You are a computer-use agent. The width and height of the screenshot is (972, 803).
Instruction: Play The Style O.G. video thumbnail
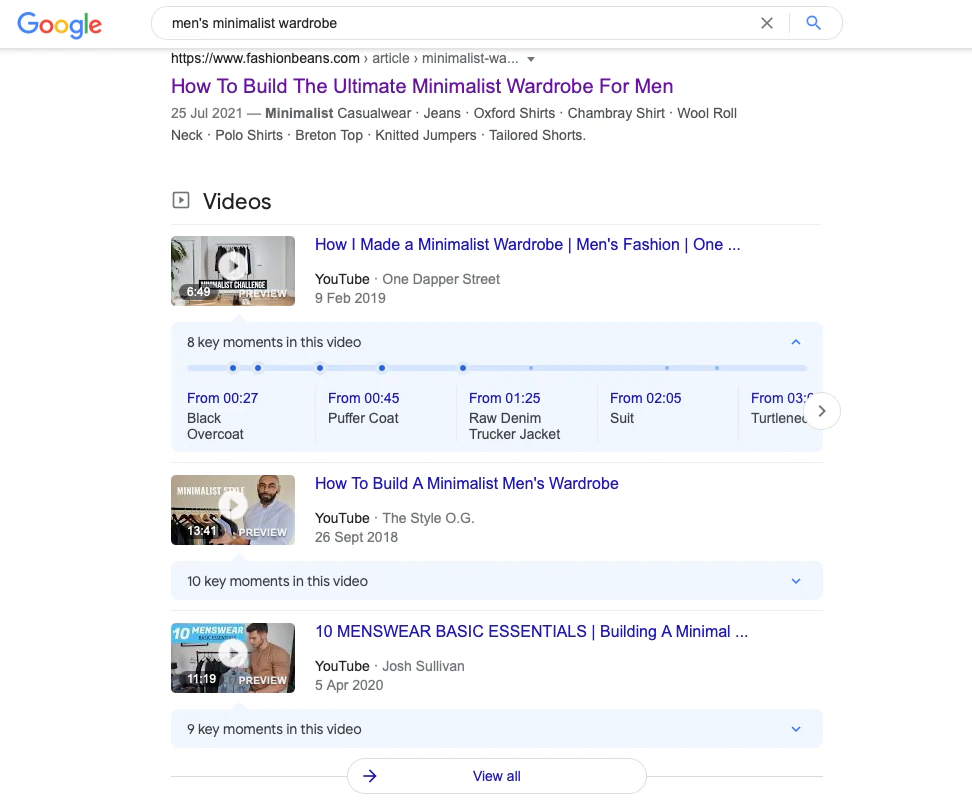(x=233, y=510)
